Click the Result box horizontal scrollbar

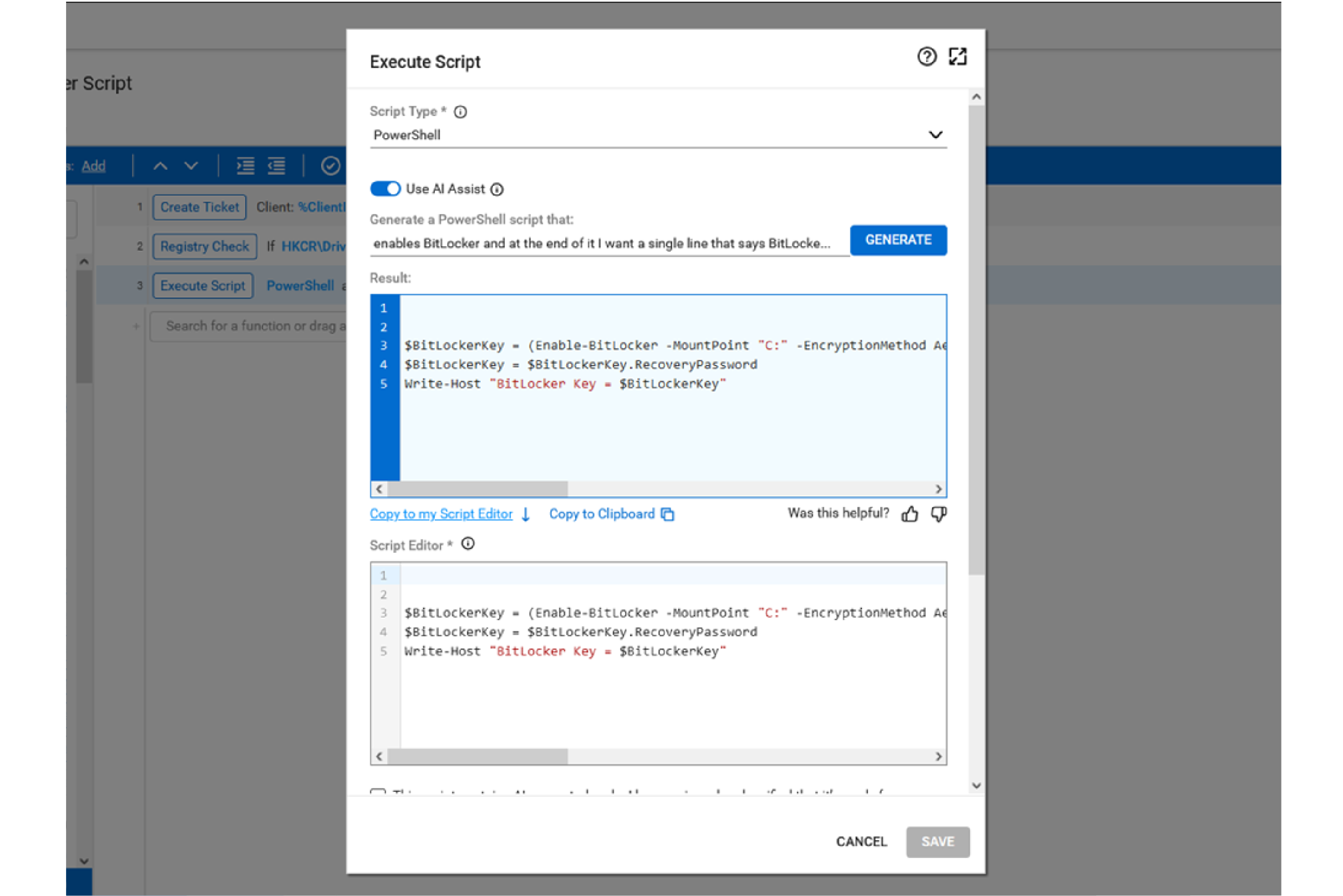pos(477,489)
